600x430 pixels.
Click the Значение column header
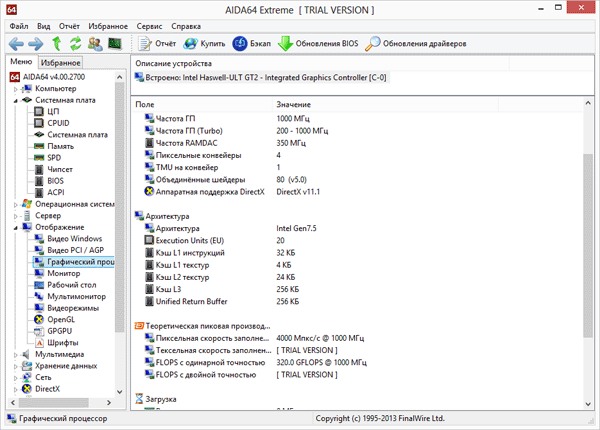point(386,104)
